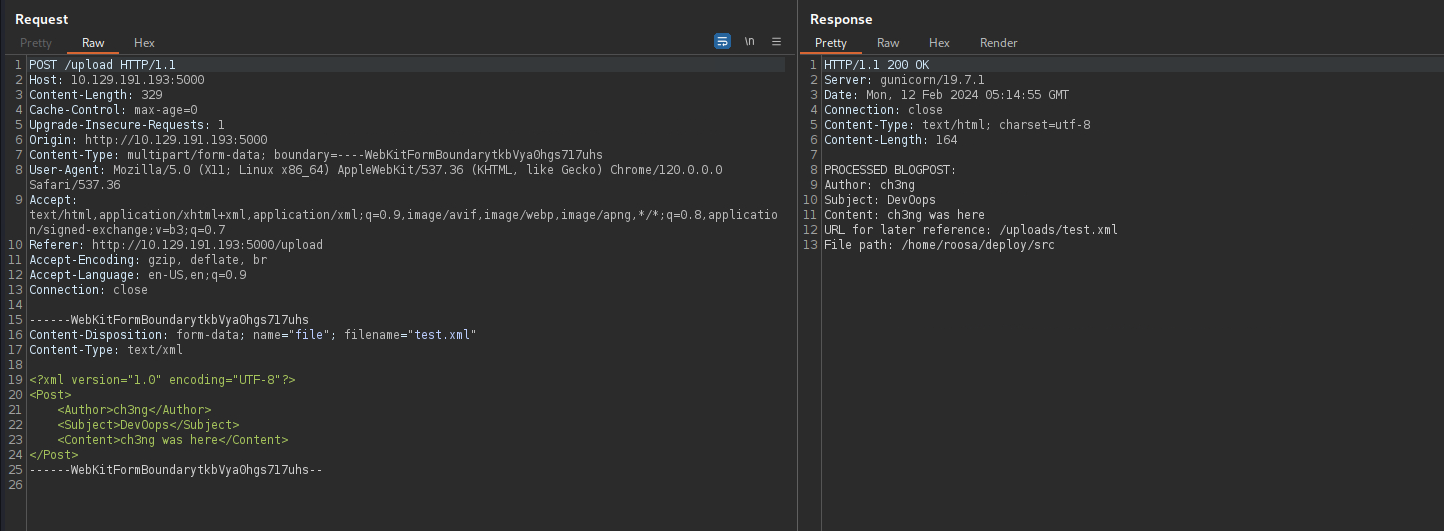Image resolution: width=1444 pixels, height=531 pixels.
Task: Click 'Content-Type: text/html; charset=utf-8' response header
Action: 957,125
